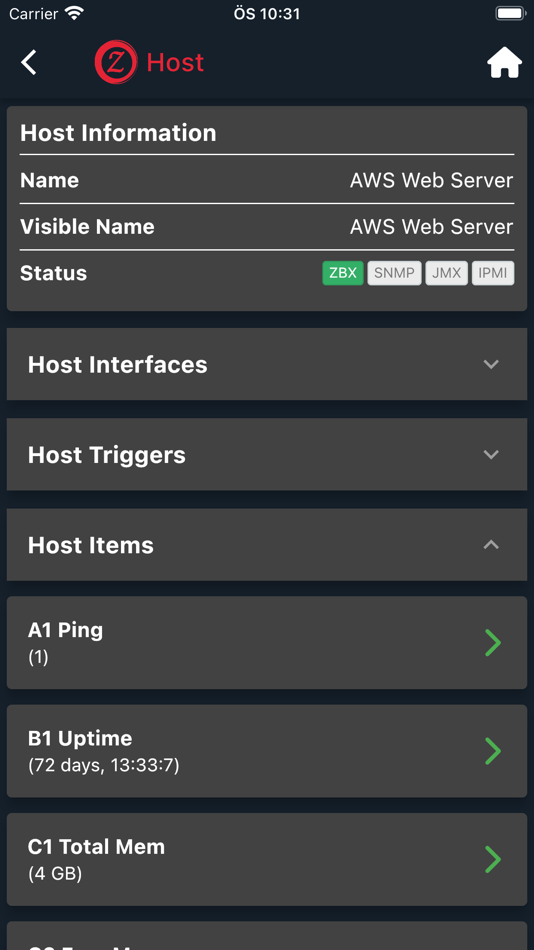Open the A1 Ping item arrow
The image size is (534, 950).
493,643
